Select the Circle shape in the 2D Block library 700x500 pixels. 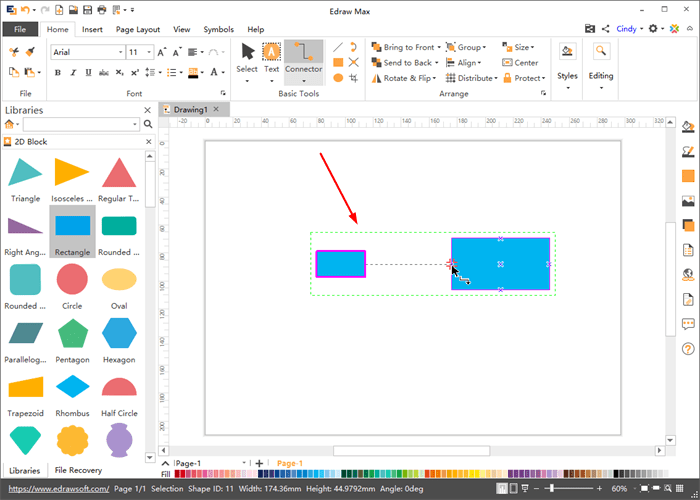[x=72, y=279]
